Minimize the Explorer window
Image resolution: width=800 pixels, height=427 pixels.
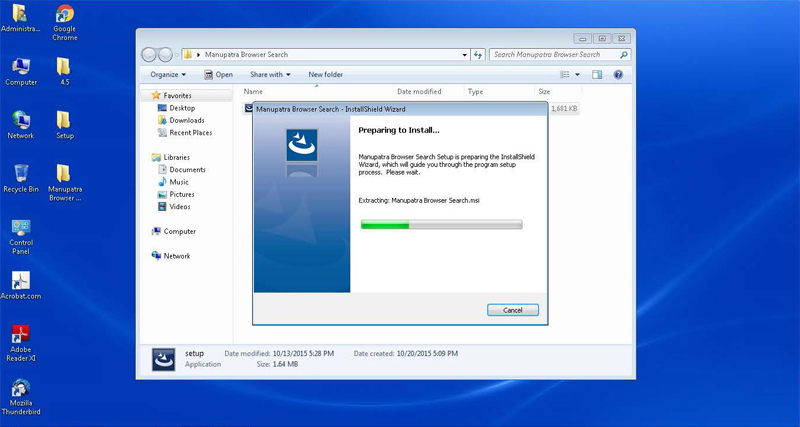pos(583,39)
